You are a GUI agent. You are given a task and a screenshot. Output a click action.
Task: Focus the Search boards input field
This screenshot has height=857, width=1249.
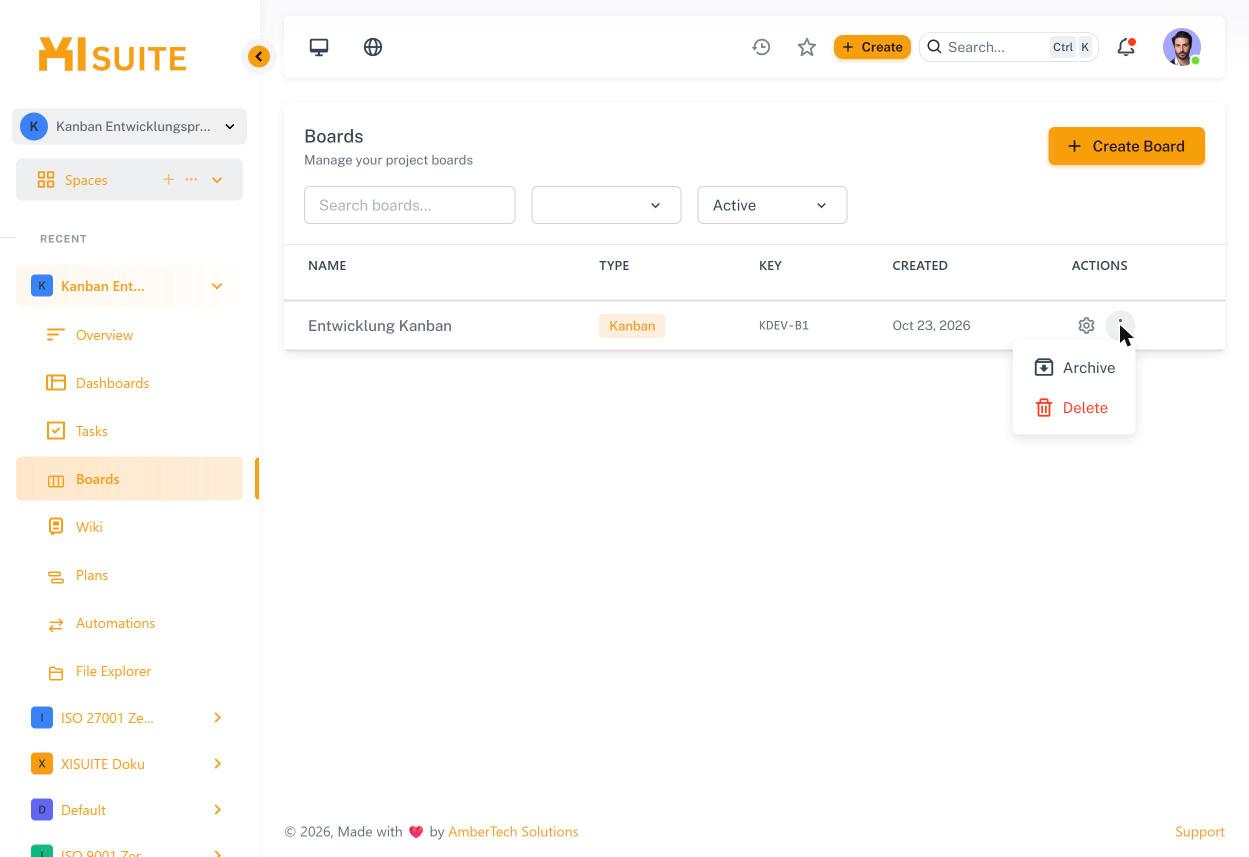click(x=409, y=205)
